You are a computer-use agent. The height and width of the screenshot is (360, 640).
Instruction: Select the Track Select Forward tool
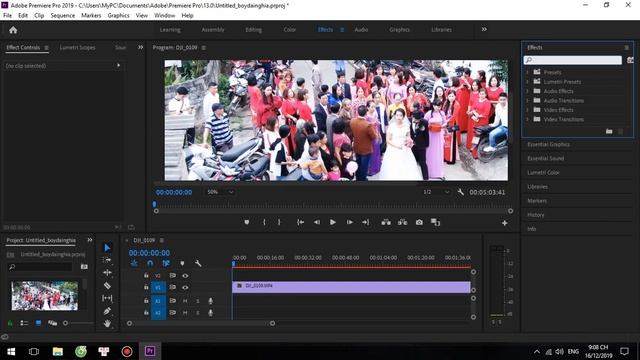pos(107,260)
